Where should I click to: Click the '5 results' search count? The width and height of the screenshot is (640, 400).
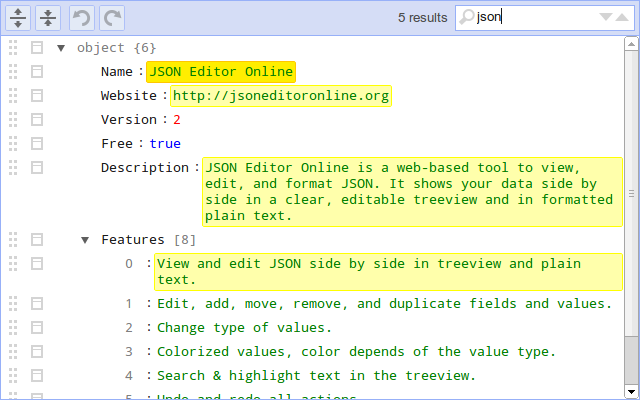point(422,18)
